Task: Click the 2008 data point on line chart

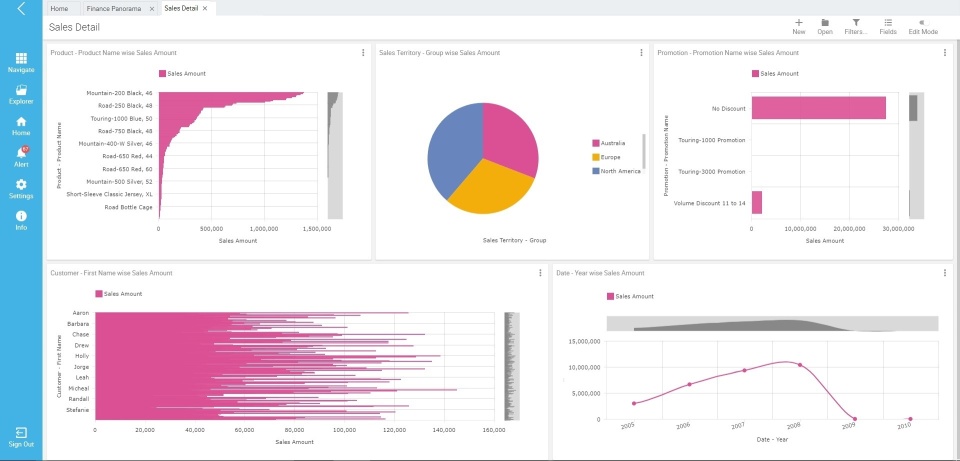Action: 800,365
